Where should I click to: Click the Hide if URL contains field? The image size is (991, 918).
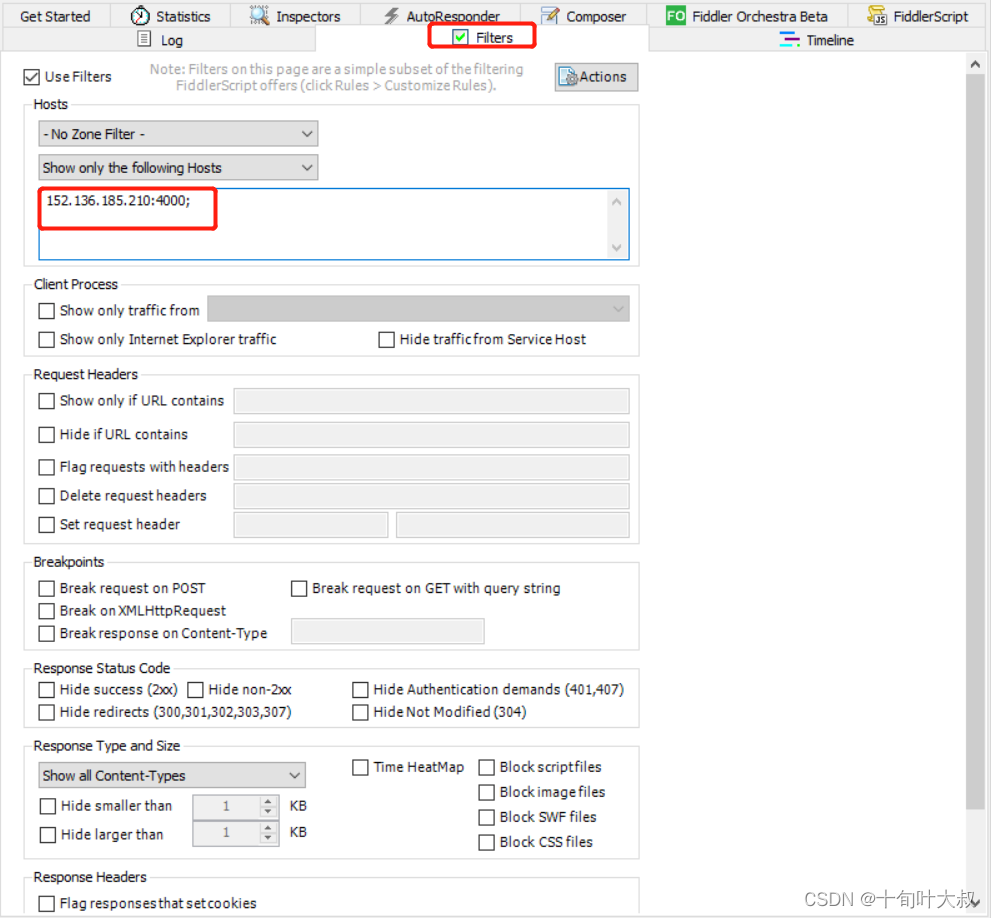[432, 435]
